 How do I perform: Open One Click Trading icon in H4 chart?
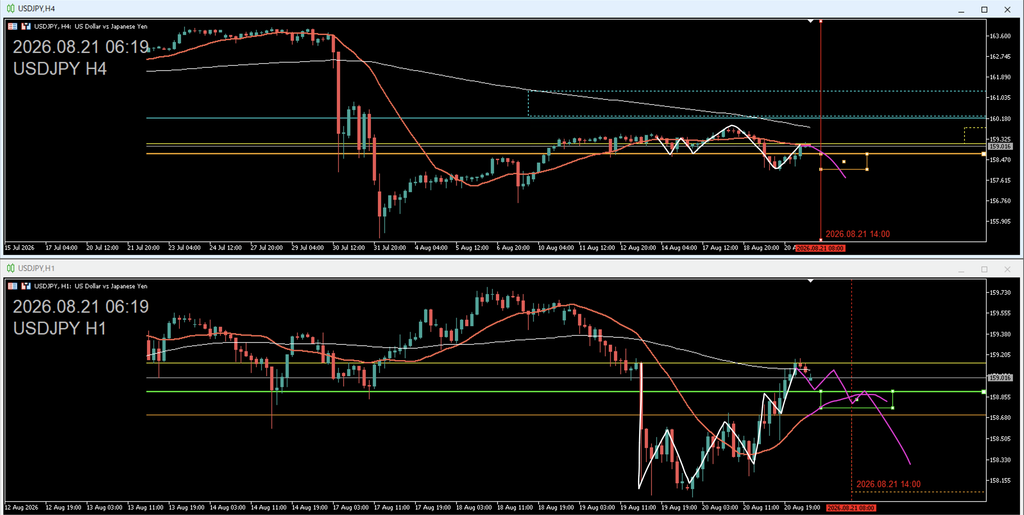pyautogui.click(x=26, y=26)
